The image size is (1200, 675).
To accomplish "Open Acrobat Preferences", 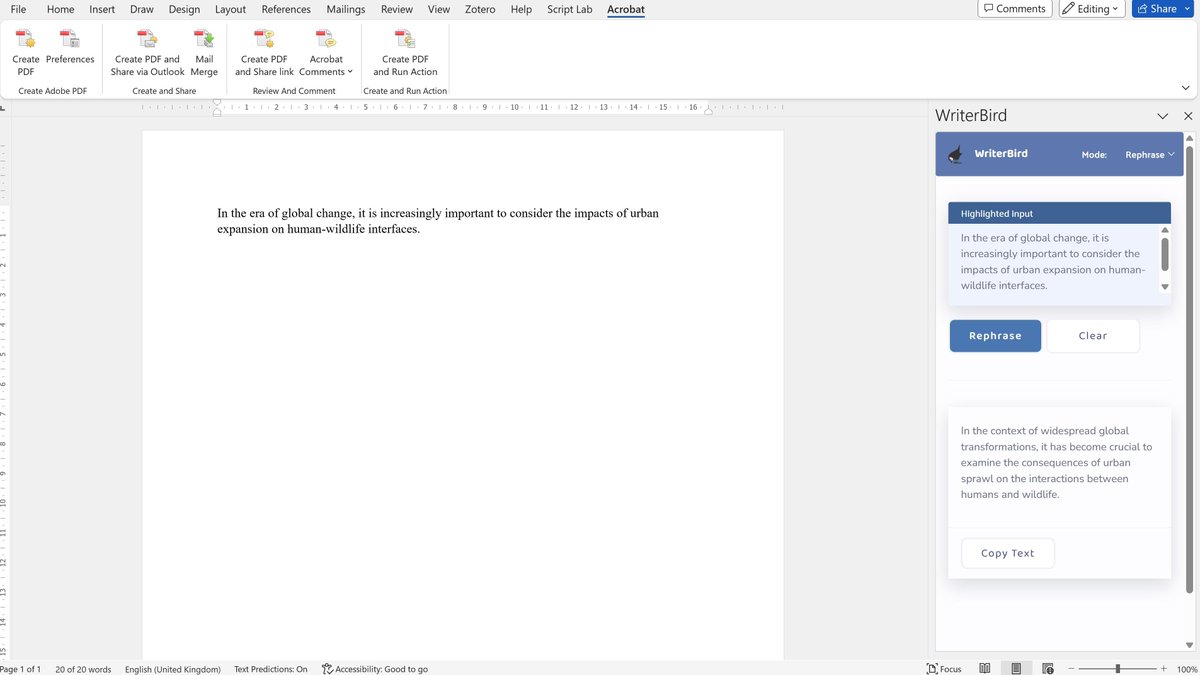I will [69, 52].
